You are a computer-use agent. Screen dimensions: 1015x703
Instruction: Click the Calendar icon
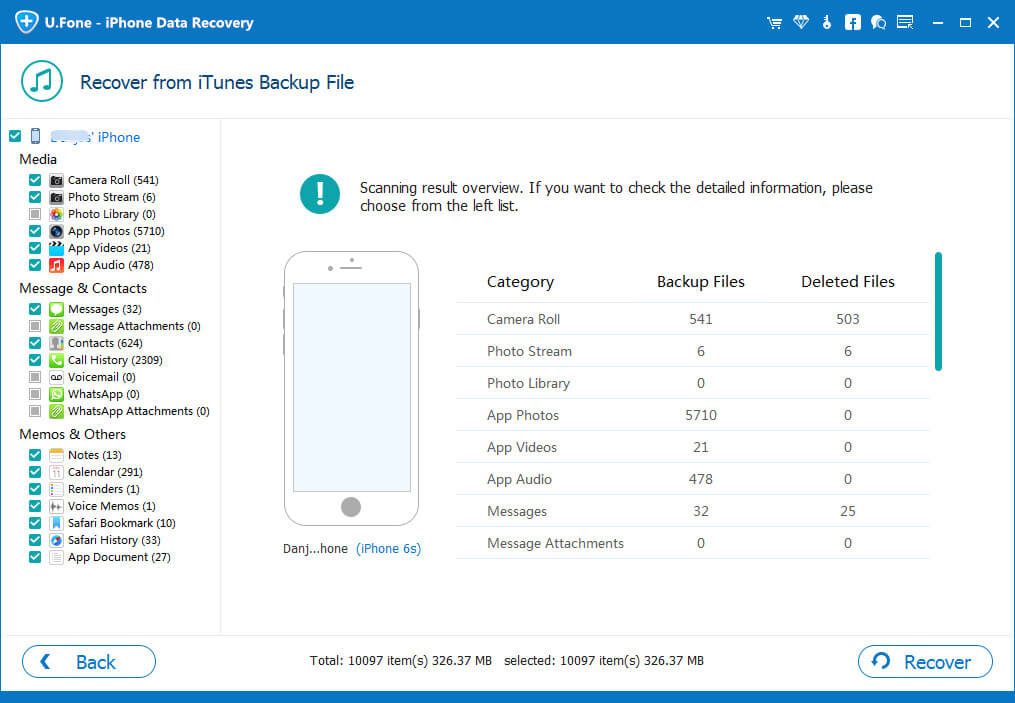[x=56, y=472]
